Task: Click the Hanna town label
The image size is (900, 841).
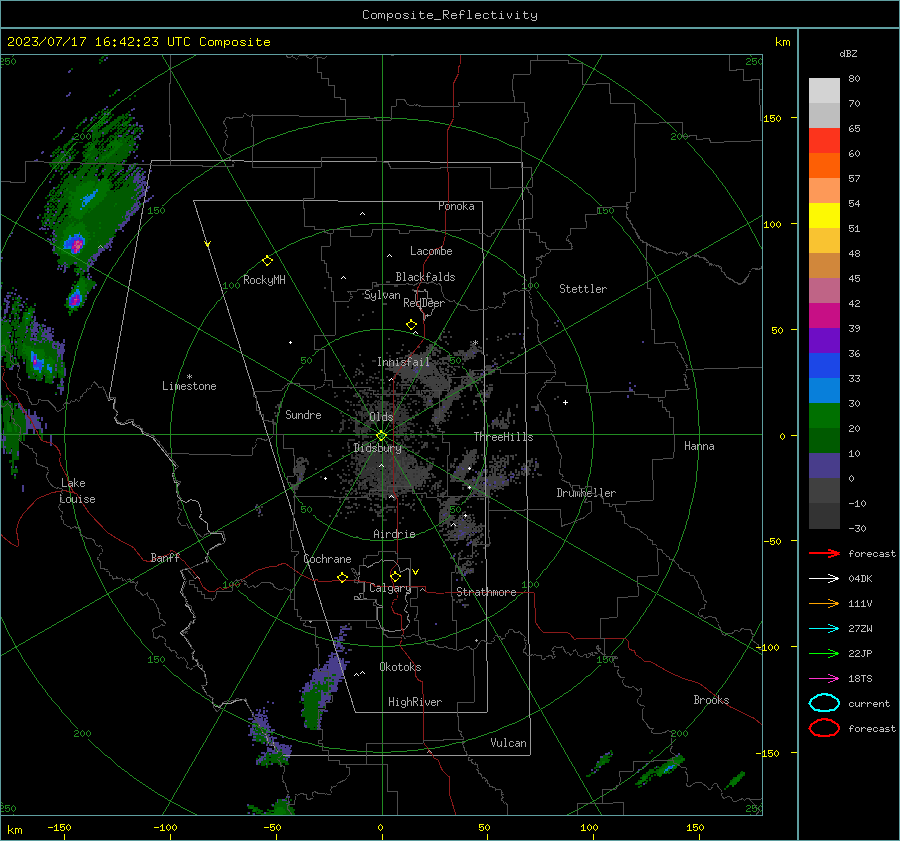Action: point(699,446)
